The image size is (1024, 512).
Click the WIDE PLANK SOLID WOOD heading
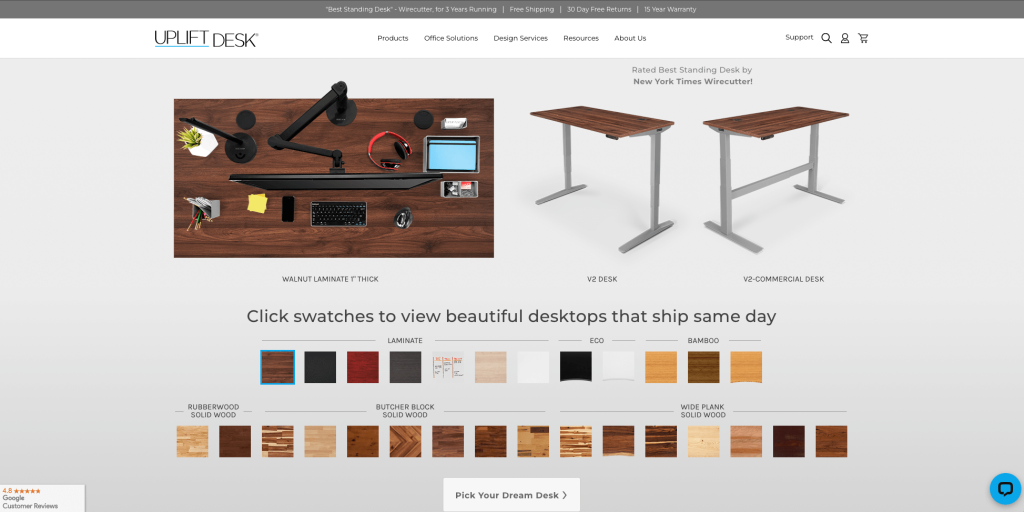click(703, 411)
